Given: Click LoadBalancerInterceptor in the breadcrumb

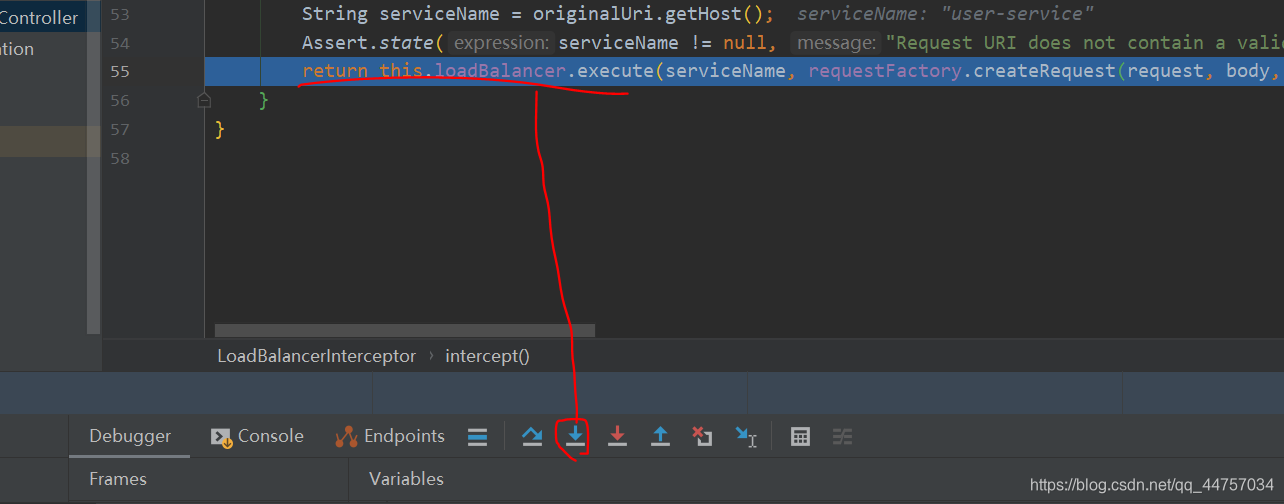Looking at the screenshot, I should point(316,356).
